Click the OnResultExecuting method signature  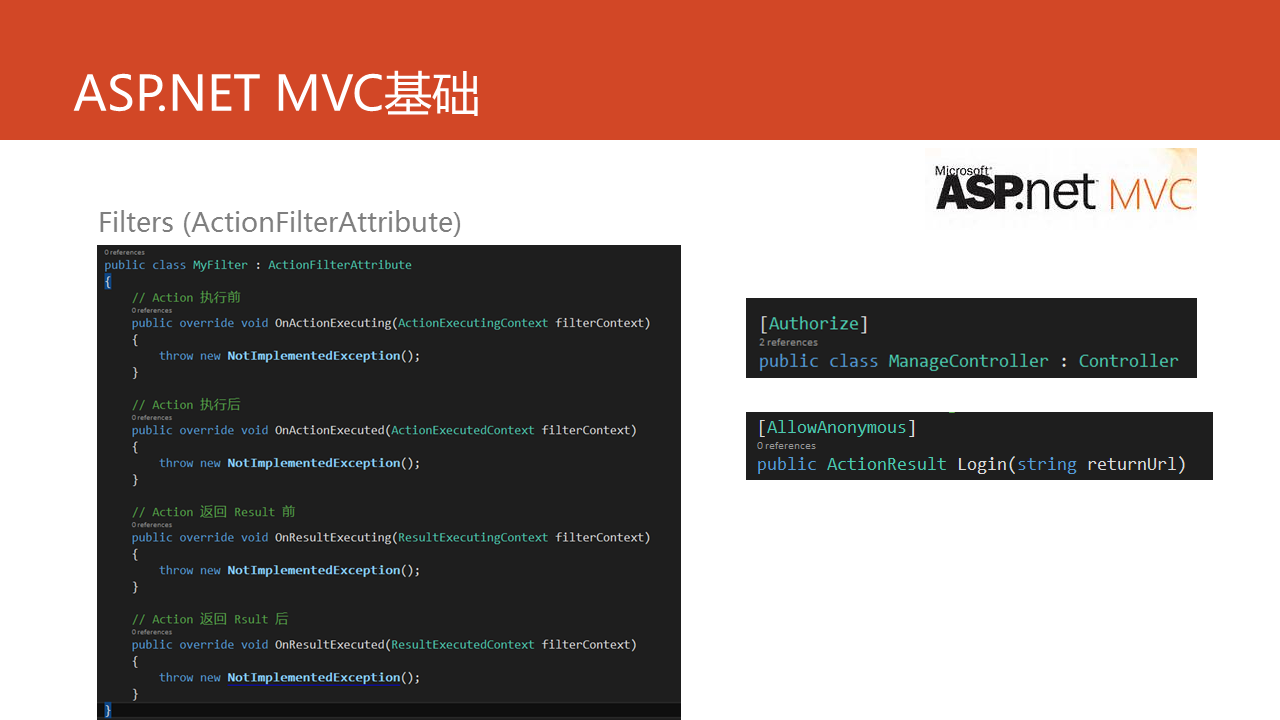pos(391,537)
